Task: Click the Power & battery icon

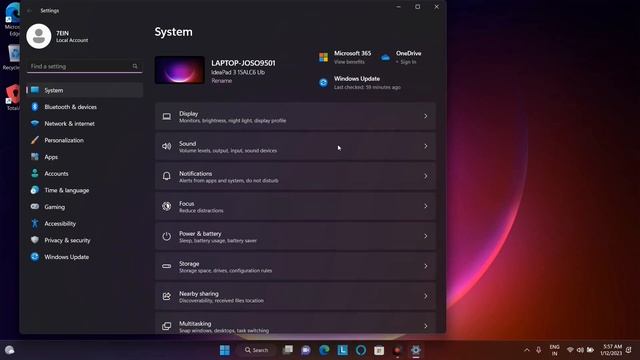Action: point(167,236)
